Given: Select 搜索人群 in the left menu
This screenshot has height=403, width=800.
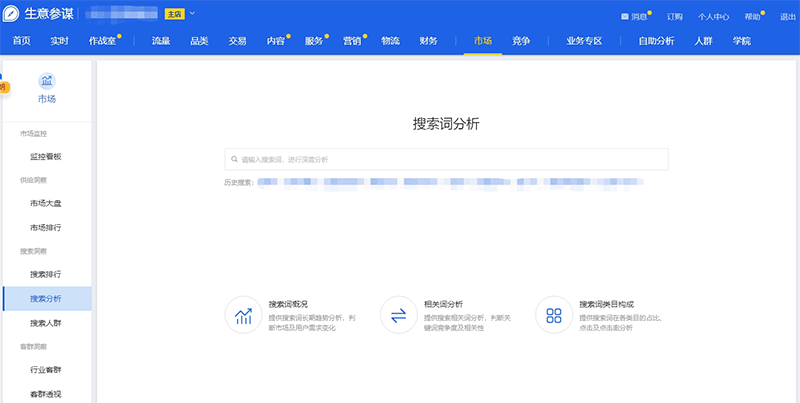Looking at the screenshot, I should pyautogui.click(x=46, y=323).
